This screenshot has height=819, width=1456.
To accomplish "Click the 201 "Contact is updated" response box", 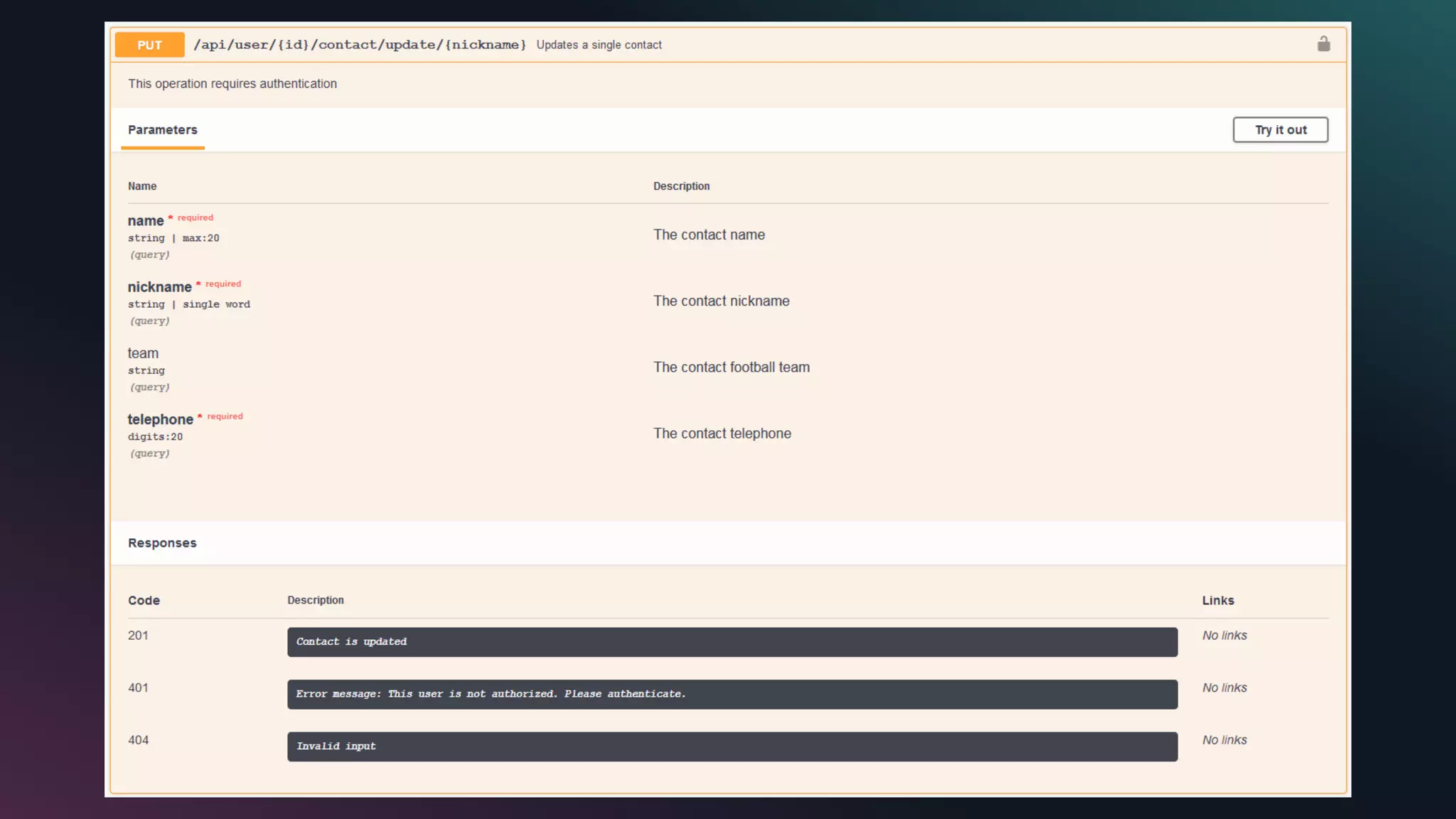I will click(732, 641).
